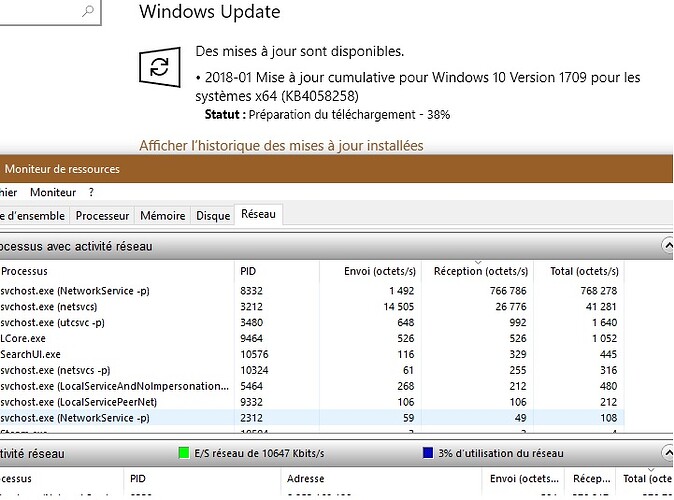Screen dimensions: 674x500
Task: Click the blue network utilization indicator square
Action: [429, 454]
